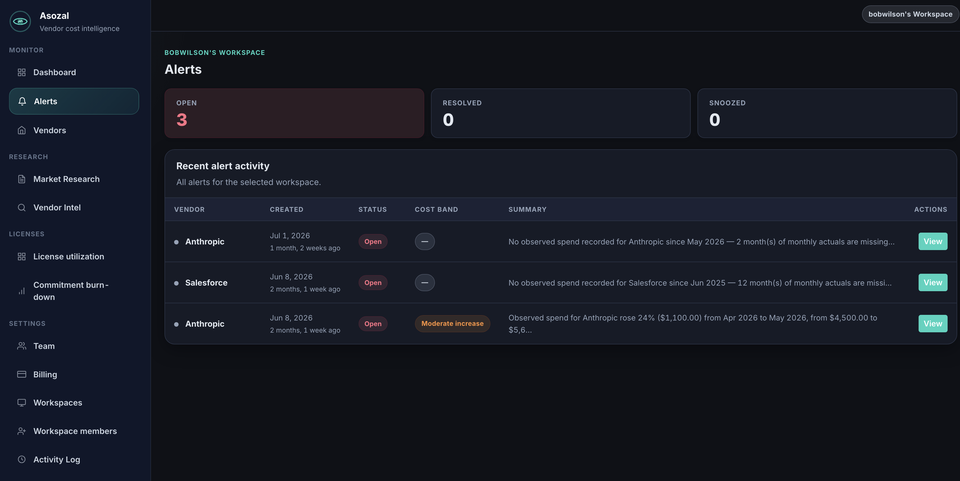Image resolution: width=960 pixels, height=481 pixels.
Task: Click the Vendor Intel magnifier icon
Action: (21, 207)
